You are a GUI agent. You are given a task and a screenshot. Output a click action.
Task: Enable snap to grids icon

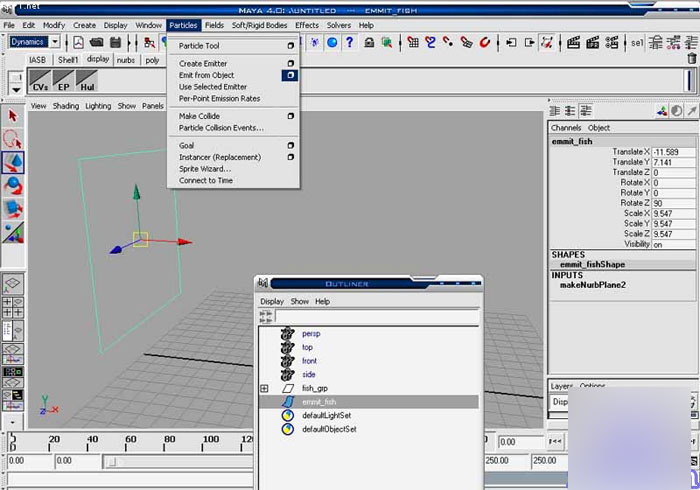click(x=413, y=42)
